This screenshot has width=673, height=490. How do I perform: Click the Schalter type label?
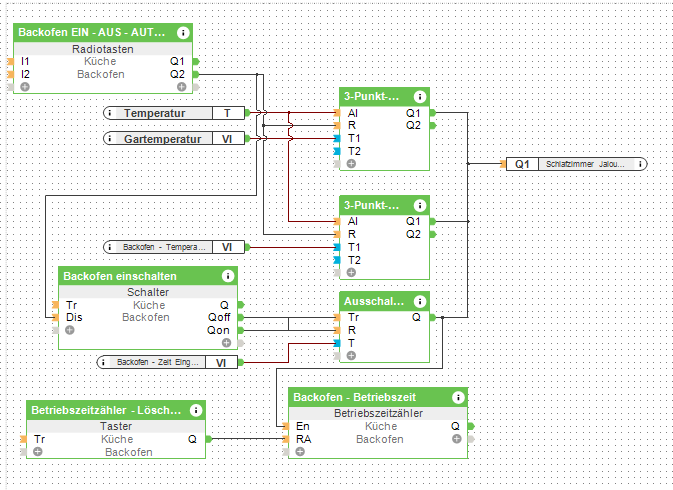pos(148,292)
